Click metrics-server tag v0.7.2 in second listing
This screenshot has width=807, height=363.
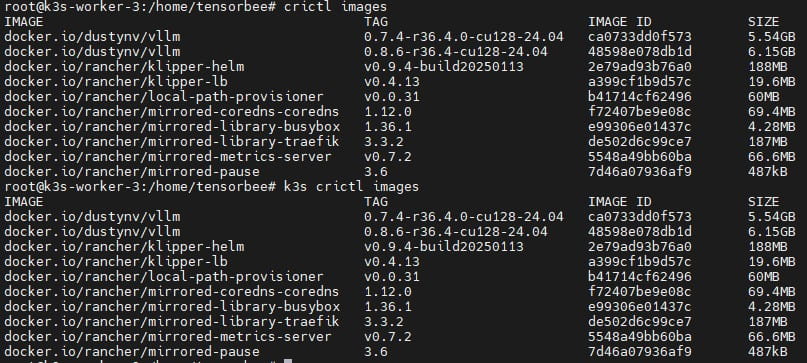click(388, 337)
